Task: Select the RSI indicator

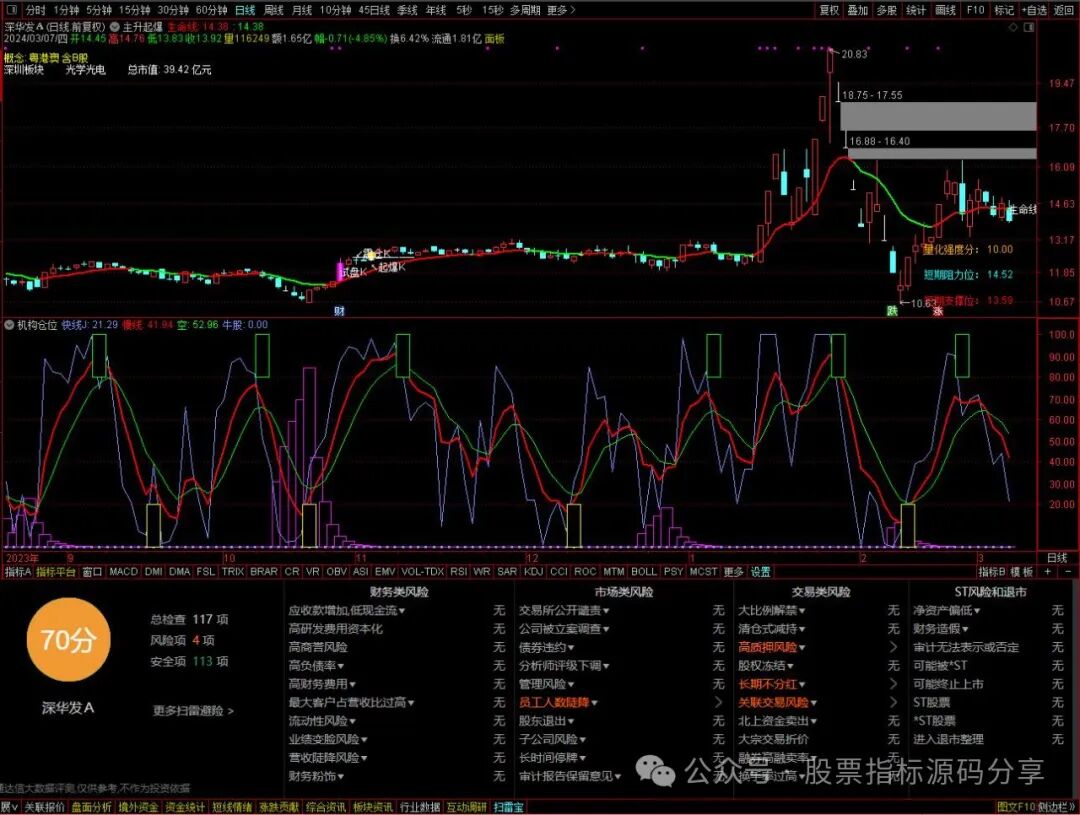Action: 458,572
